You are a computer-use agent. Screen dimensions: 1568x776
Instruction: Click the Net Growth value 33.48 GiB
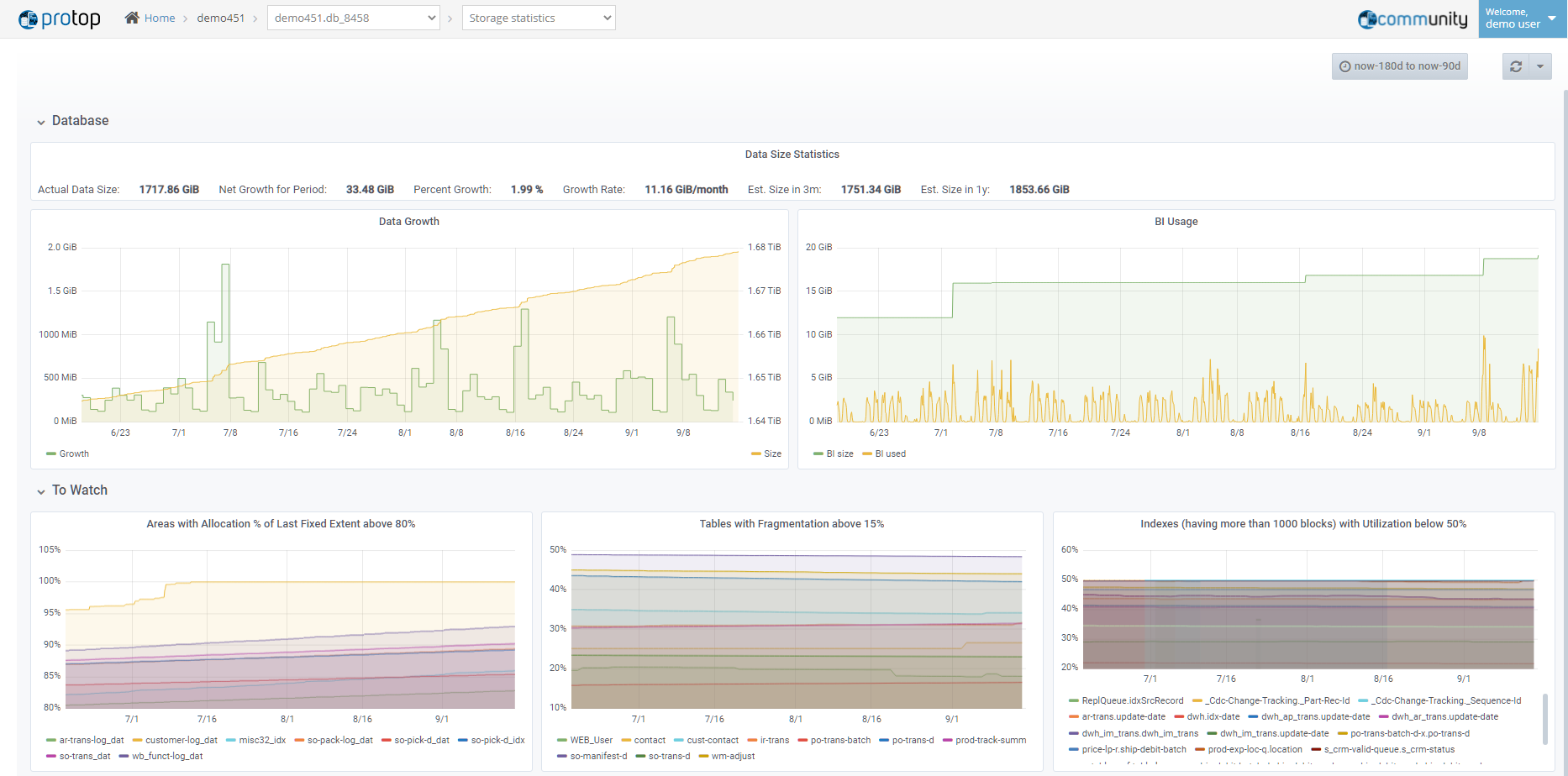click(370, 190)
